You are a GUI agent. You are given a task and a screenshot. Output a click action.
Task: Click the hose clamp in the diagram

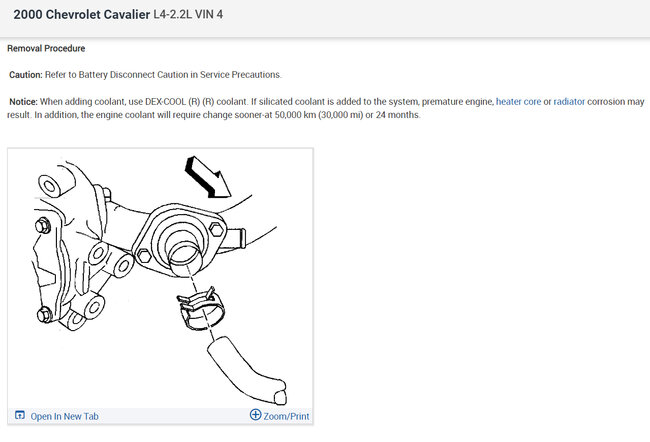click(201, 308)
